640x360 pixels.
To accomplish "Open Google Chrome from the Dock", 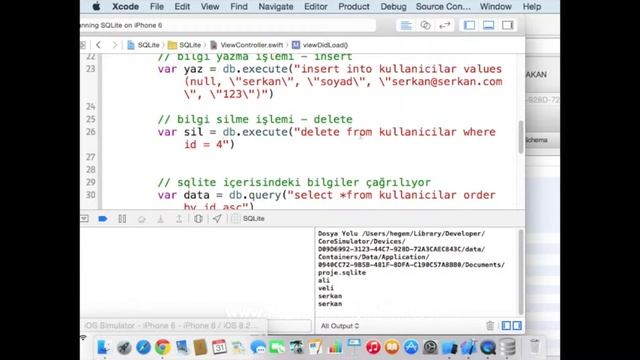I will [x=162, y=347].
